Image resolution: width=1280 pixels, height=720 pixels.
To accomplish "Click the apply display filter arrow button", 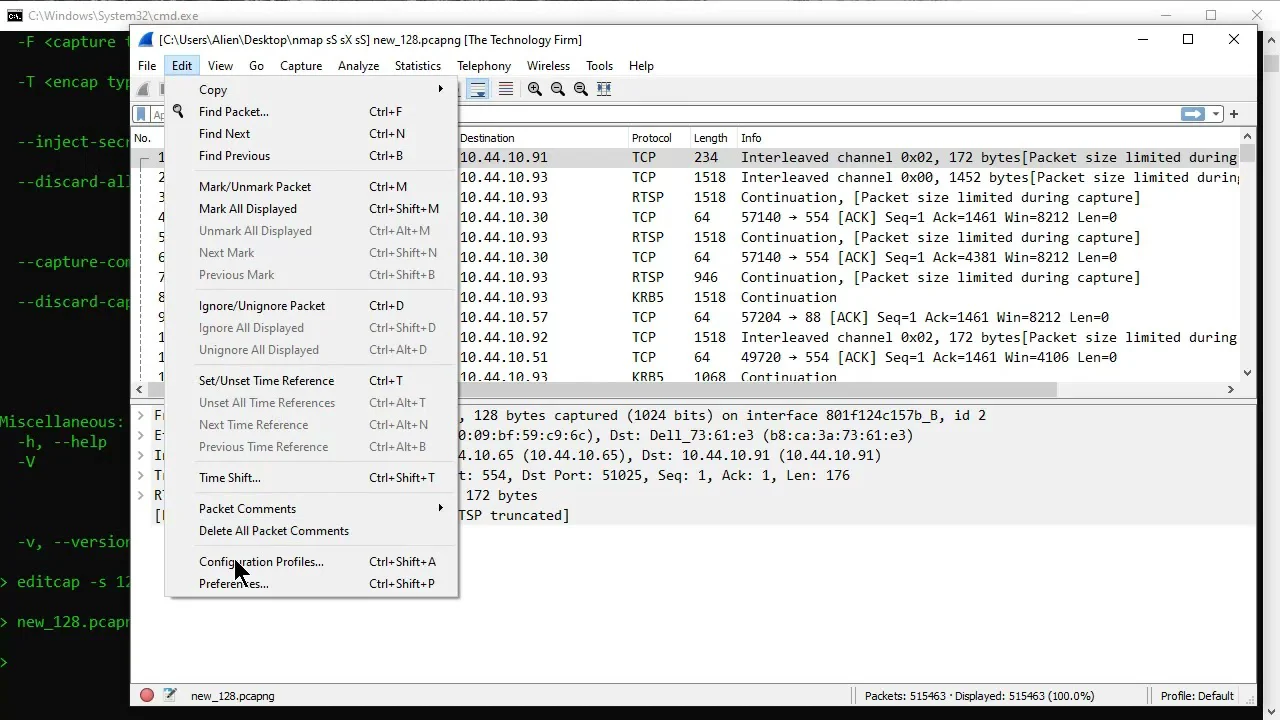I will pos(1192,114).
